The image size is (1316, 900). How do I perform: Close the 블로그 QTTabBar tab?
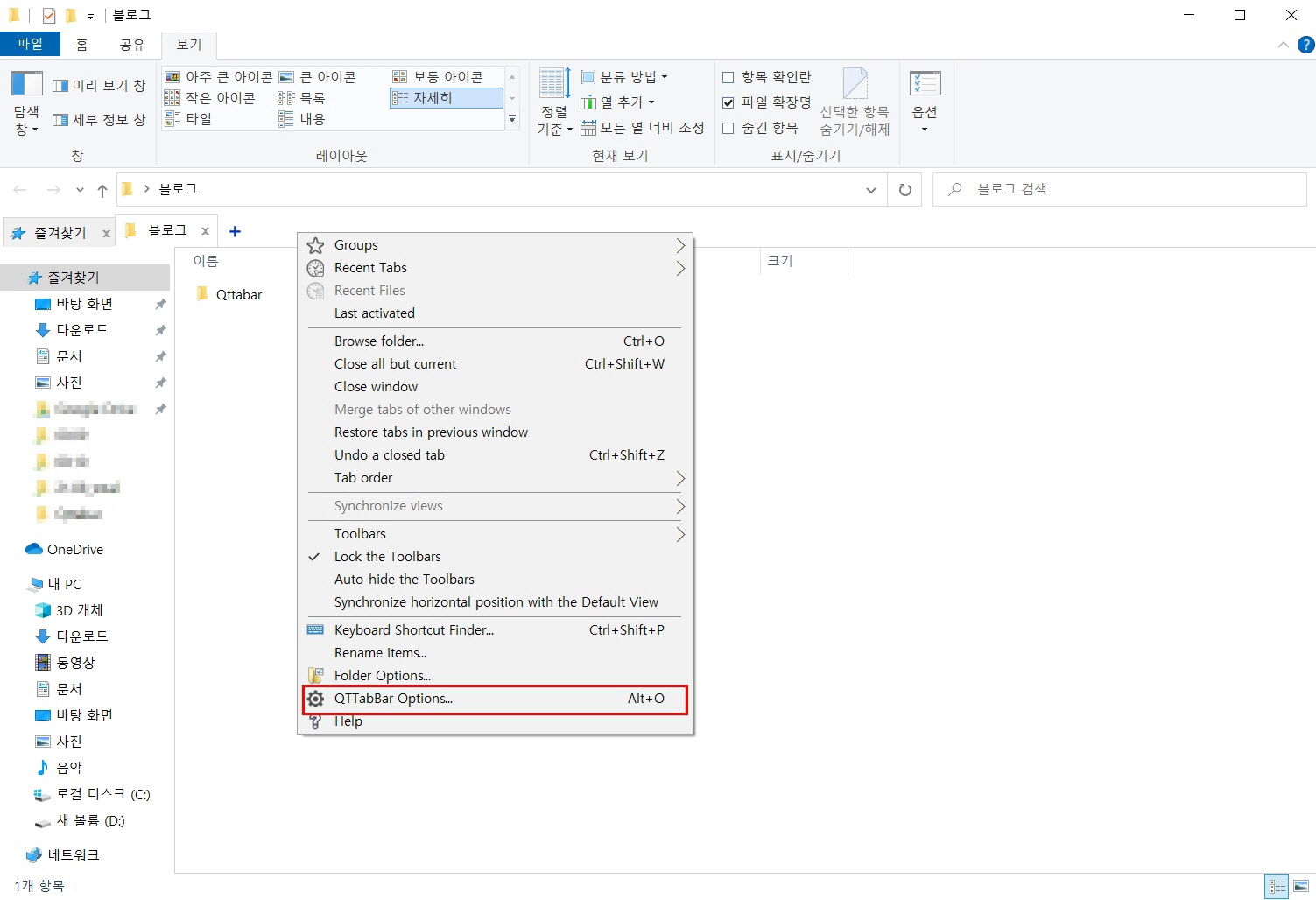pyautogui.click(x=205, y=231)
